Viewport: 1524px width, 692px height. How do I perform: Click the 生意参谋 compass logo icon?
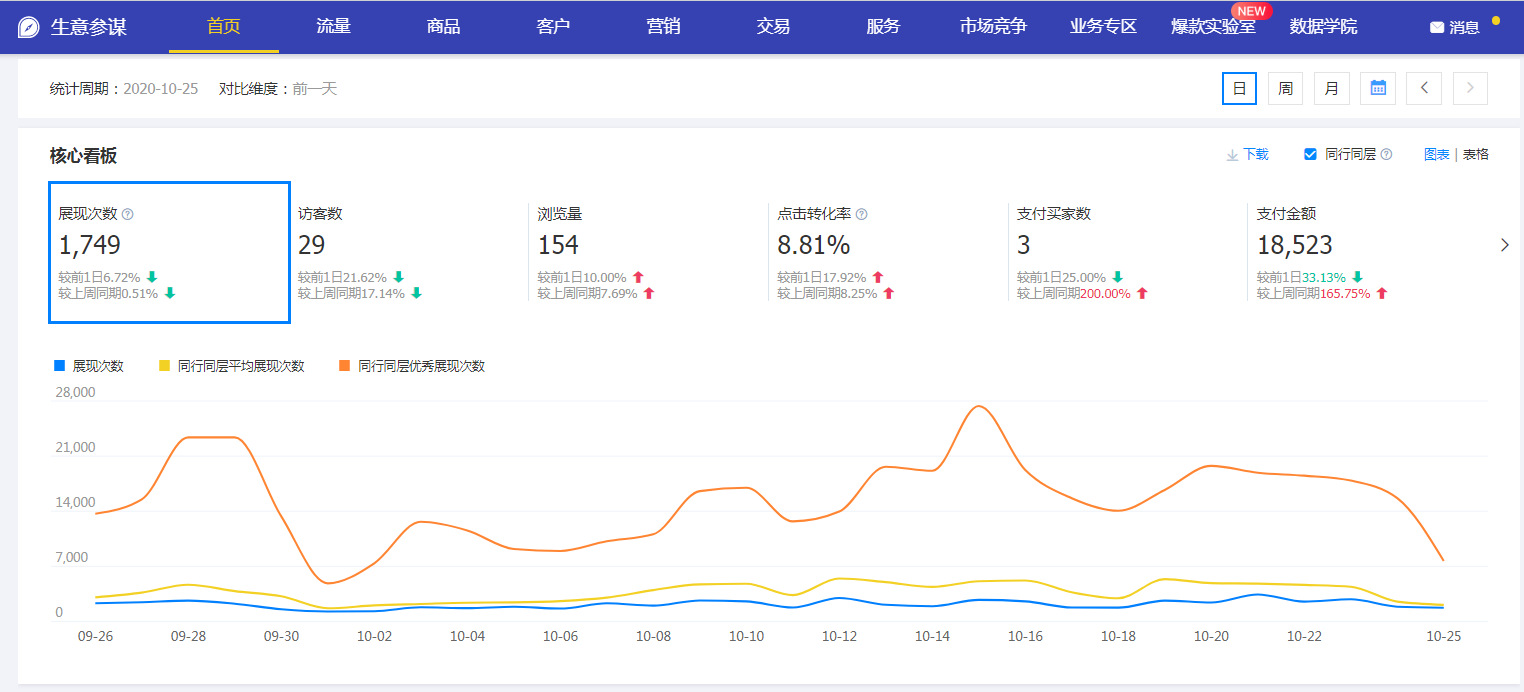point(29,27)
